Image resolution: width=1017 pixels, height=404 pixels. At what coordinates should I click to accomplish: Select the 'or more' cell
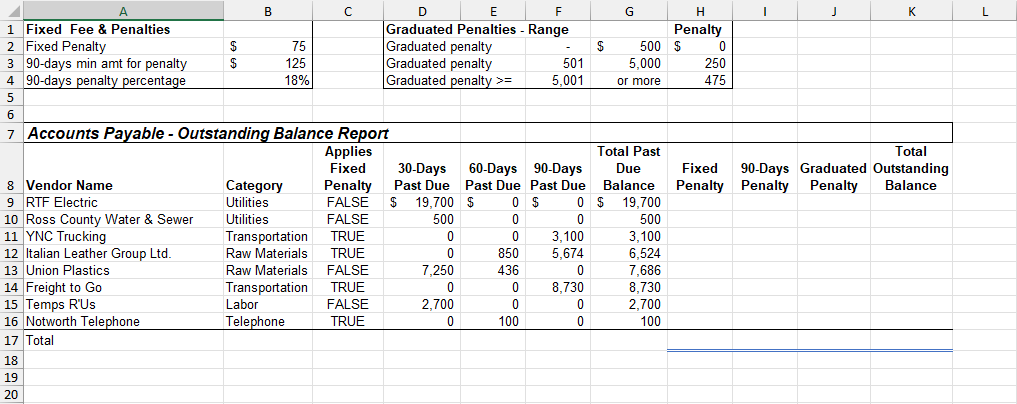tap(628, 80)
